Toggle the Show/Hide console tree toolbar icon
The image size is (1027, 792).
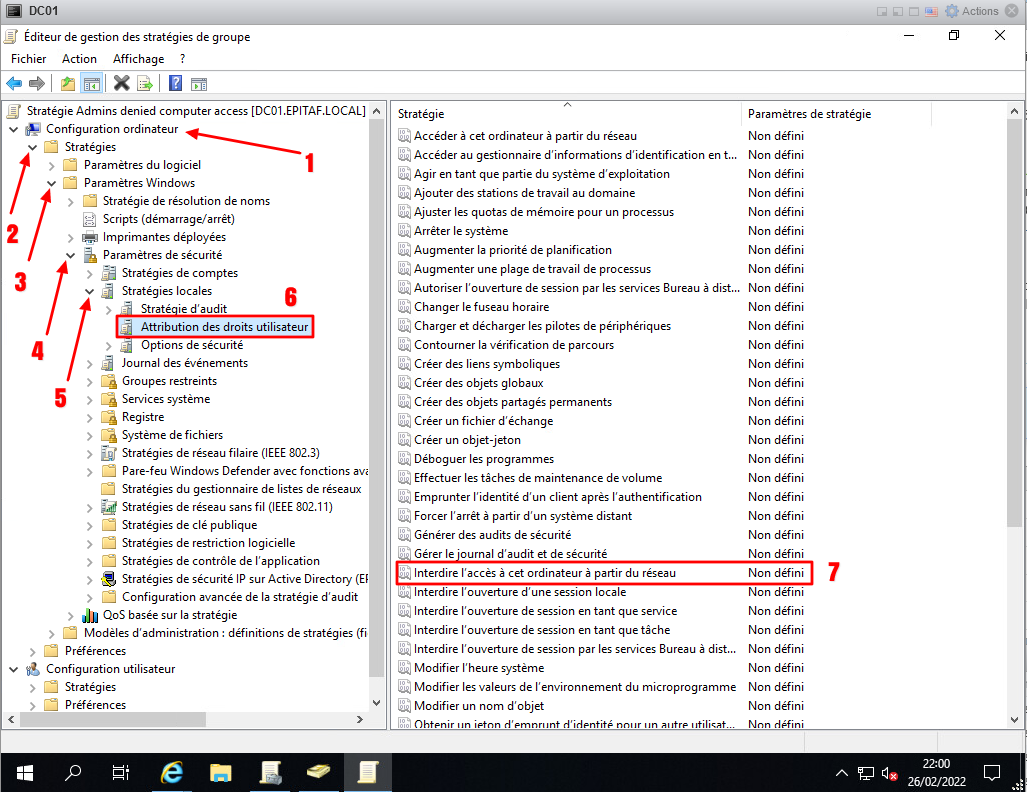(x=91, y=83)
